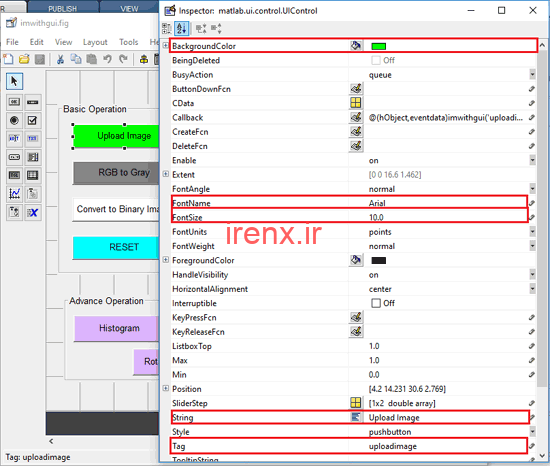
Task: Click the Align Objects icon in GUIDE toolbar
Action: 144,59
